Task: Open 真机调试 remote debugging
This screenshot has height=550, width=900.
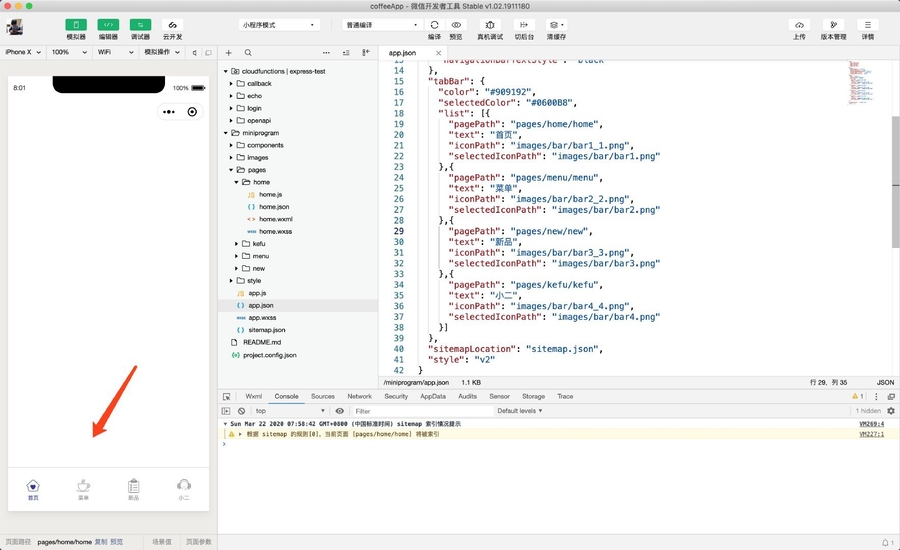Action: 490,25
